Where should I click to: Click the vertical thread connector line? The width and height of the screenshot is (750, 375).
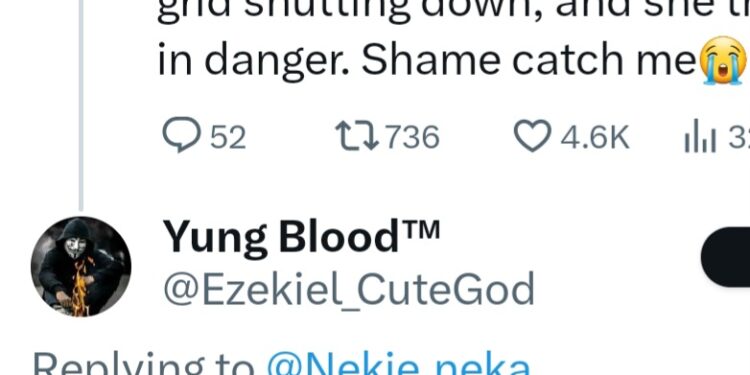(81, 105)
